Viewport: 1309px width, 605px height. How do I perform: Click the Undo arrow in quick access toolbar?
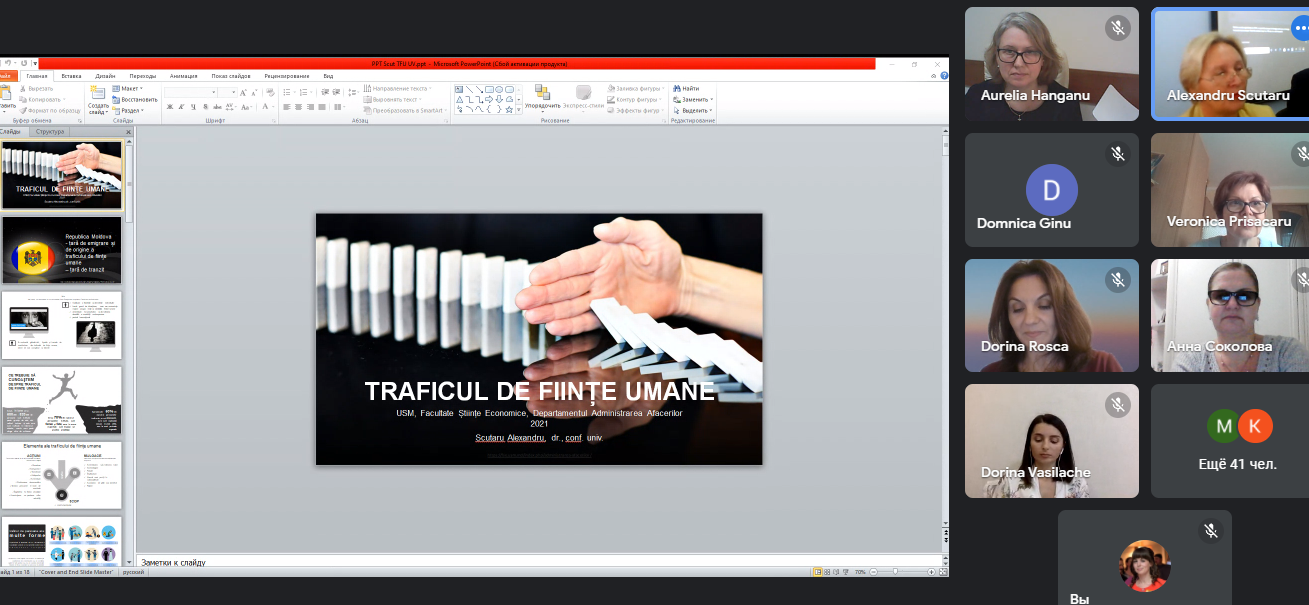click(x=9, y=63)
